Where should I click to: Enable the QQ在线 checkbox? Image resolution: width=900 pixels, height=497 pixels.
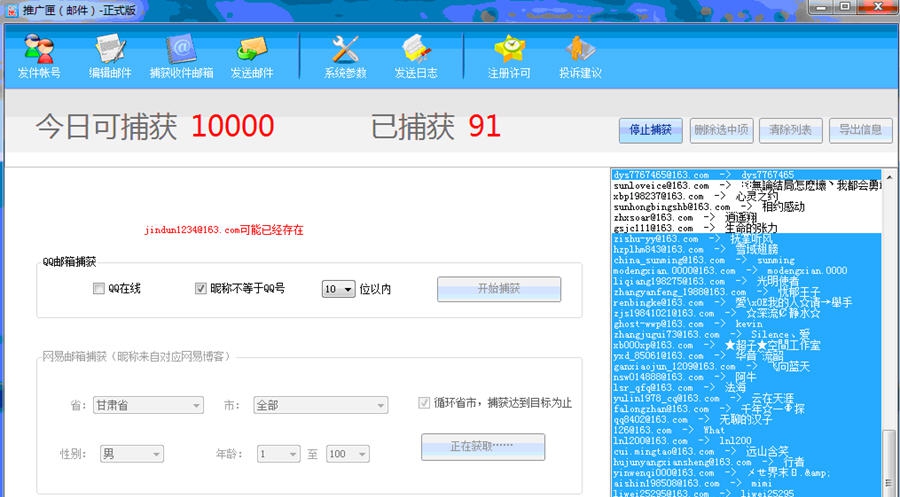(99, 288)
